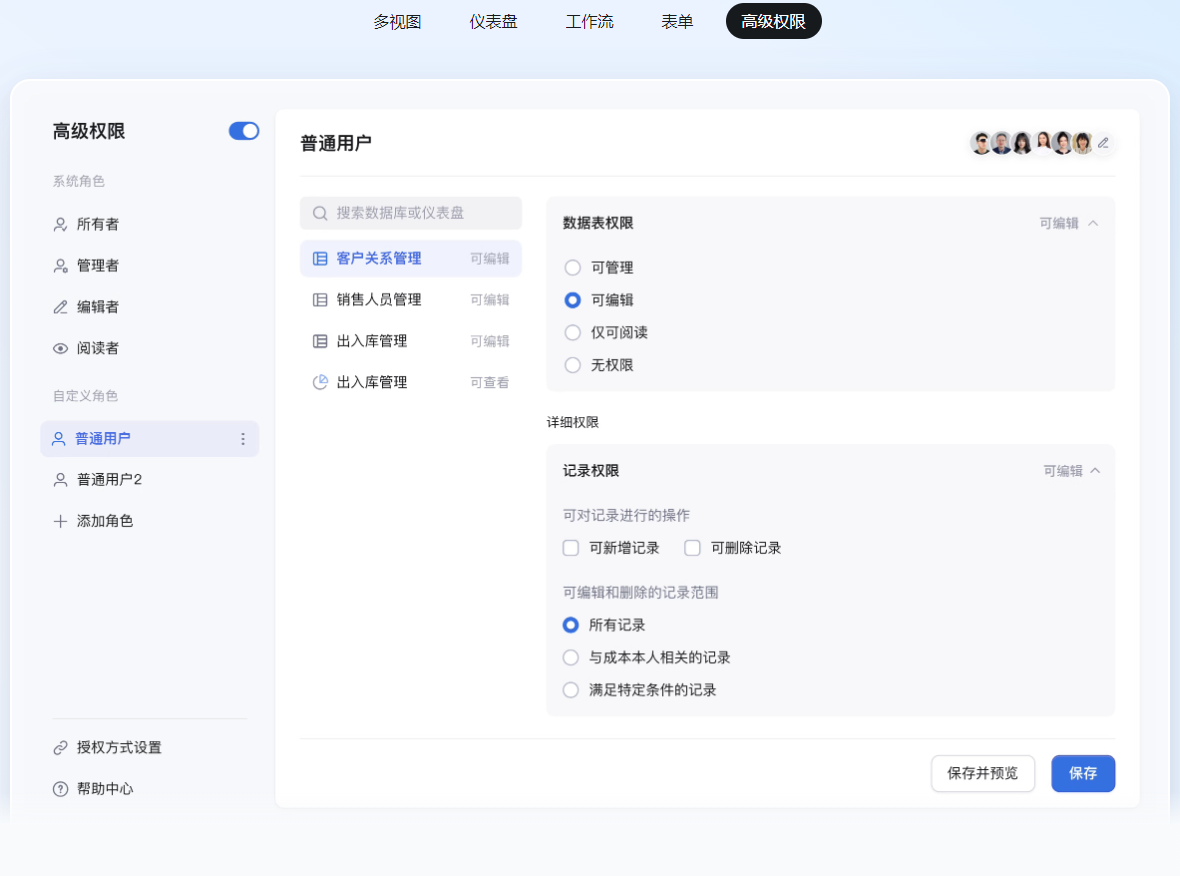Screen dimensions: 1180x876
Task: Click the eye icon for 阅读者 role
Action: (60, 348)
